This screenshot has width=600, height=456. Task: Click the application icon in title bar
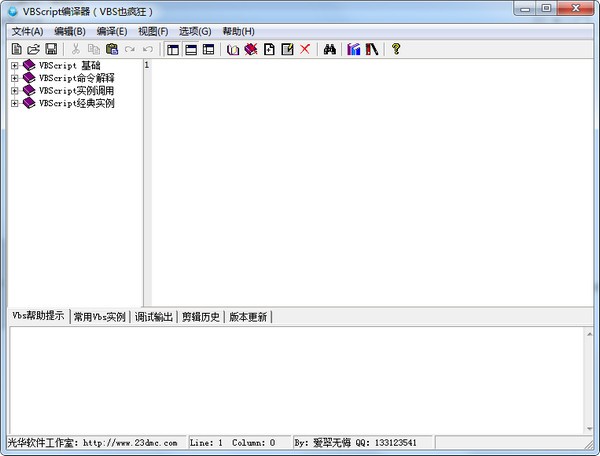tap(13, 11)
